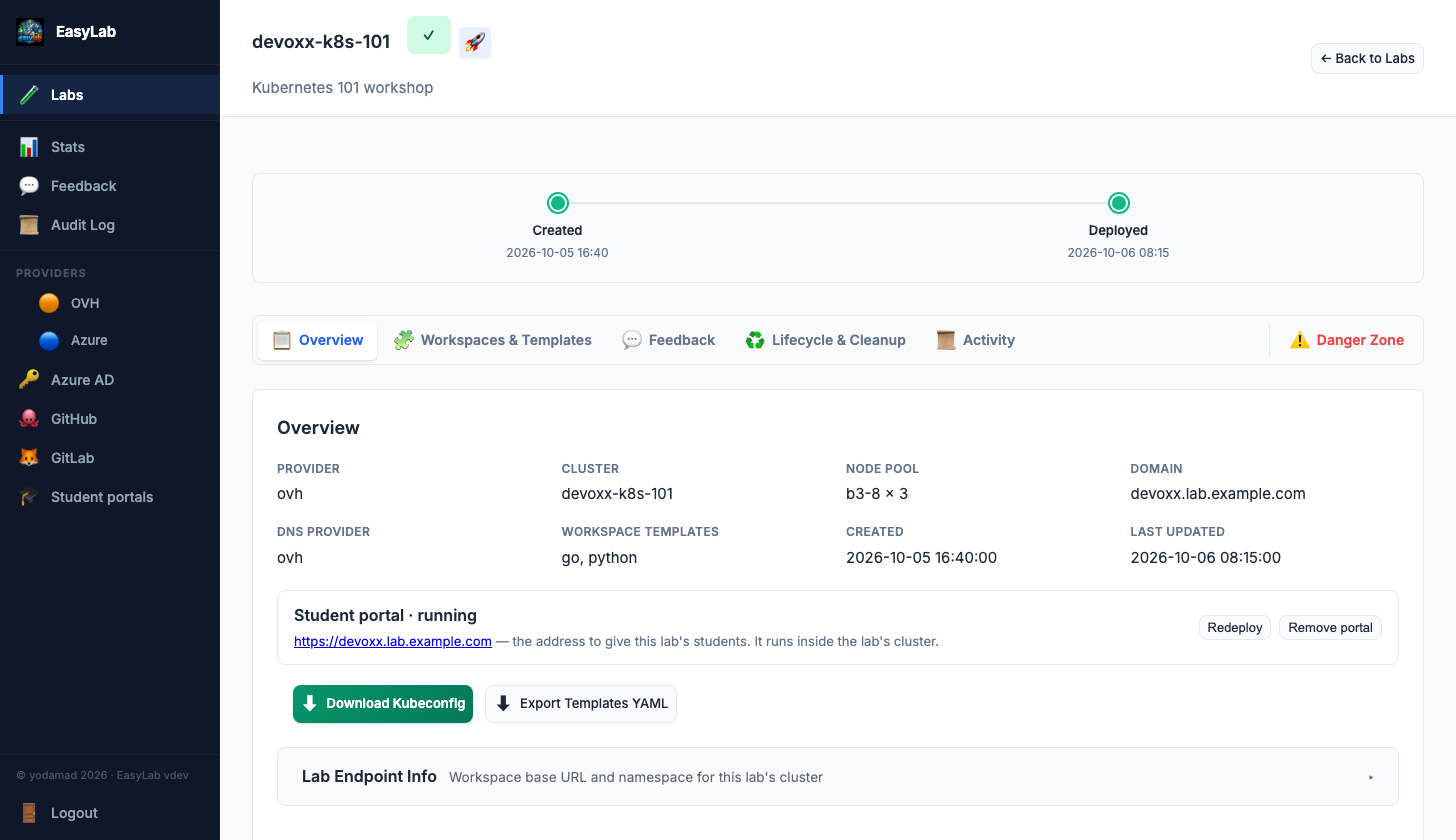Open the Lifecycle & Cleanup tab
This screenshot has height=840, width=1456.
pos(826,340)
